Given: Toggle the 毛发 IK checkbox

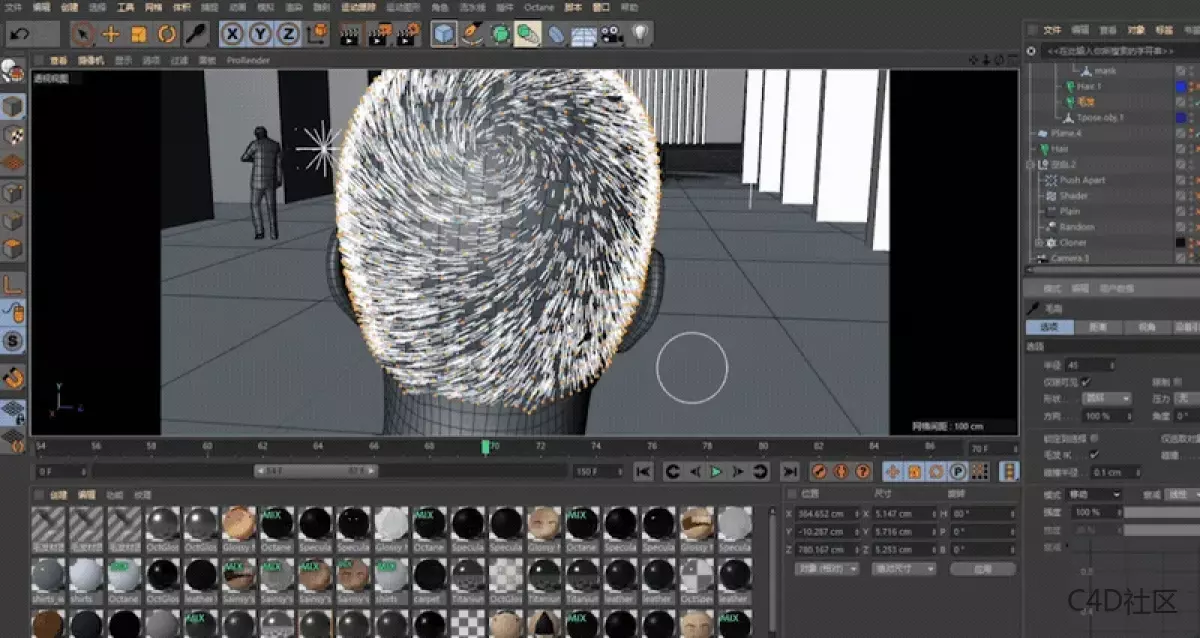Looking at the screenshot, I should pyautogui.click(x=1093, y=454).
